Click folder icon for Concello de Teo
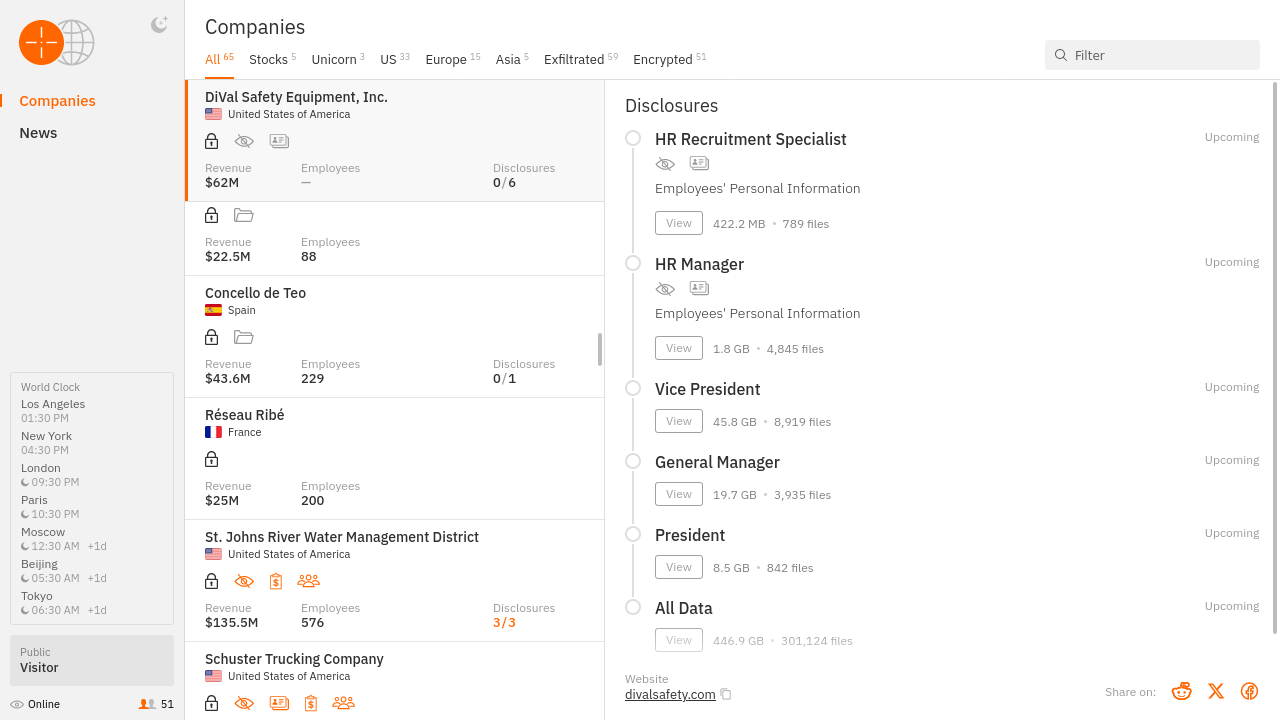 pos(243,337)
